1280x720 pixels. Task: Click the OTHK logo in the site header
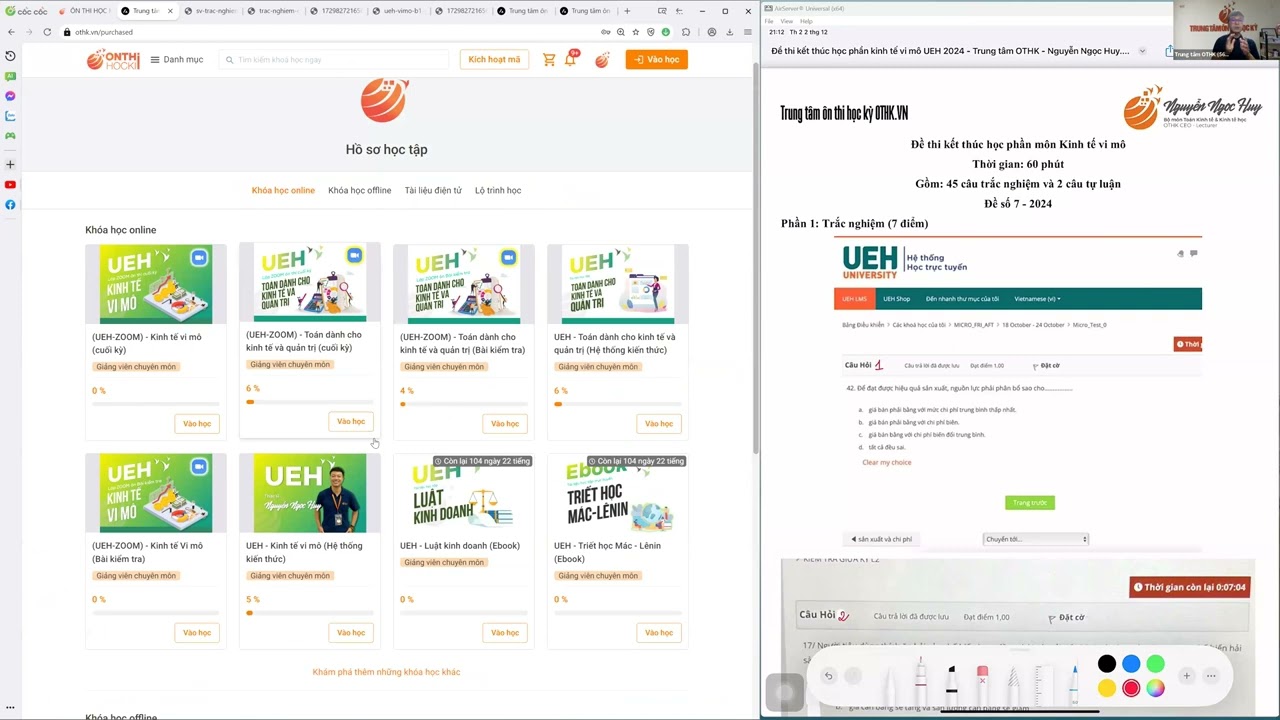(113, 59)
